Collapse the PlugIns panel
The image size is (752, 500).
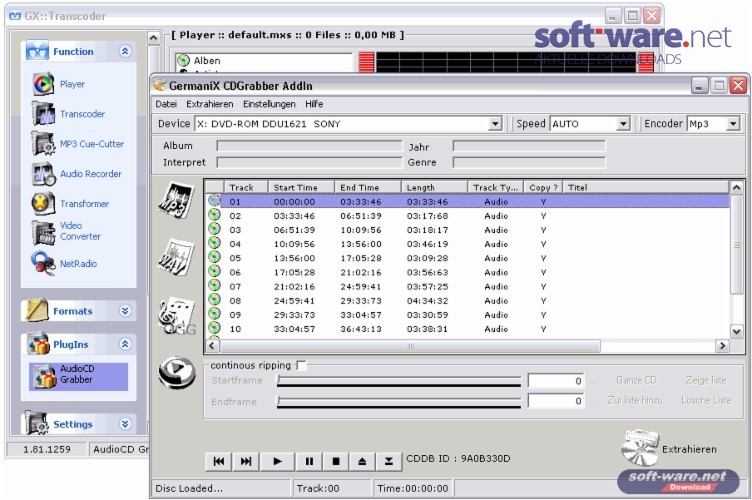[125, 344]
